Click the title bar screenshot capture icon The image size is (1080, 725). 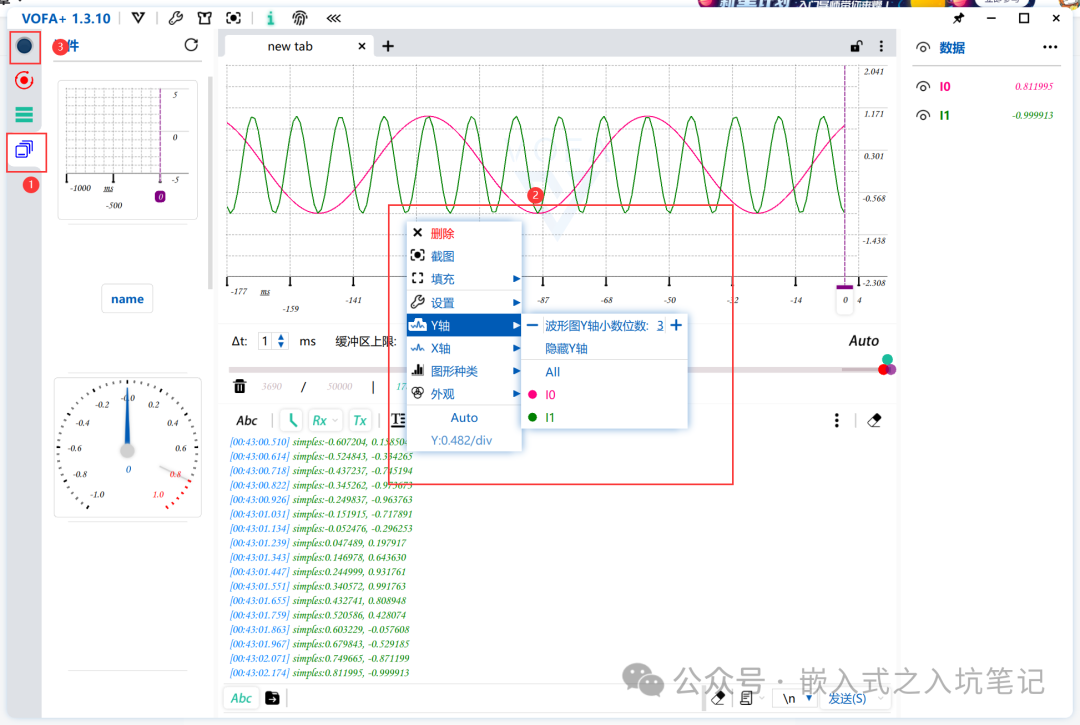(x=233, y=18)
